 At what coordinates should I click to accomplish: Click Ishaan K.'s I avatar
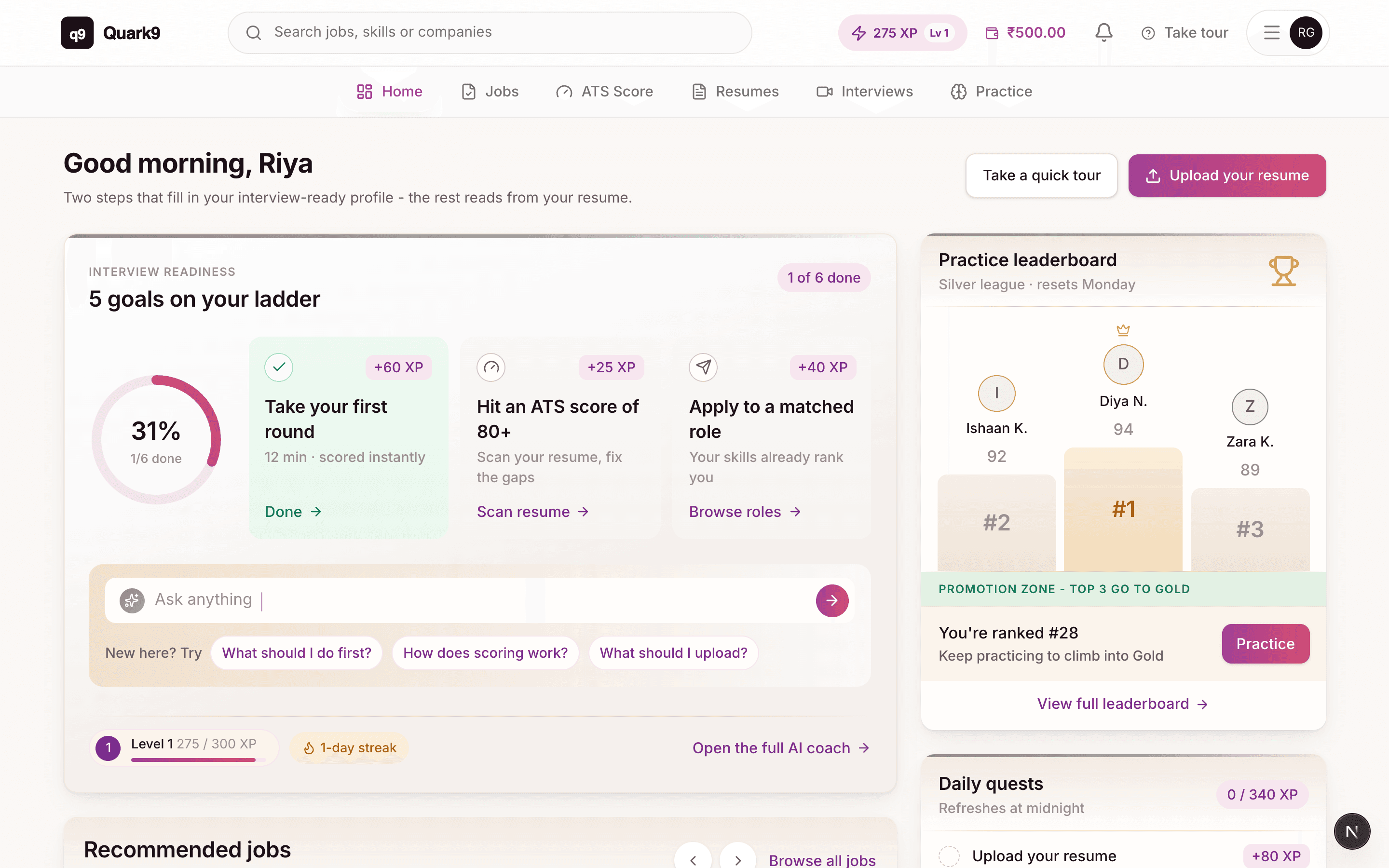point(996,393)
